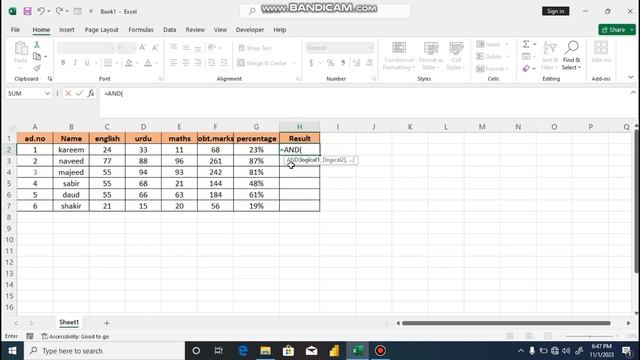640x360 pixels.
Task: Expand the formula bar chevron
Action: [x=633, y=93]
